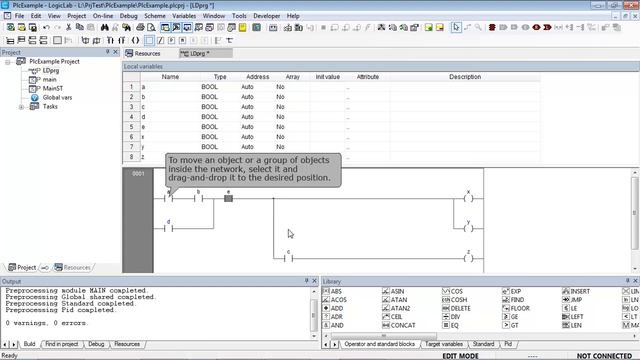
Task: Click the ladder editor vertical scrollbar
Action: click(x=635, y=212)
